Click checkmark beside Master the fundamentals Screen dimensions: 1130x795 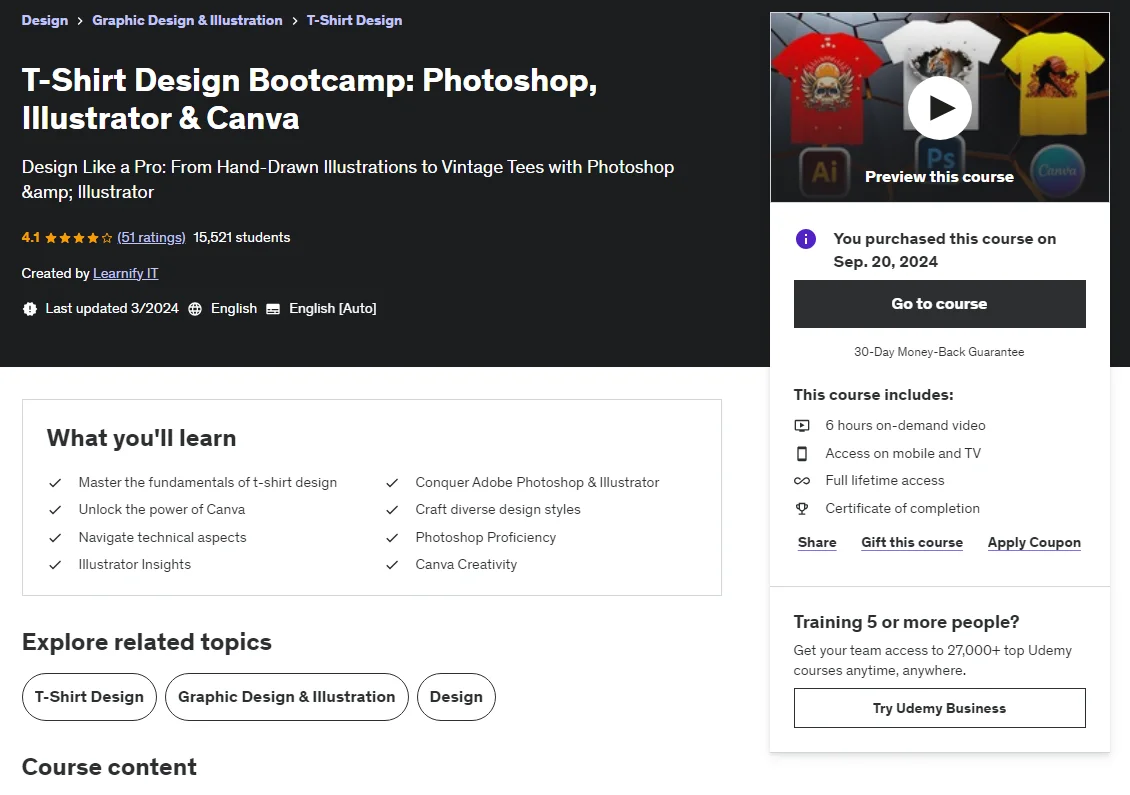[x=55, y=483]
